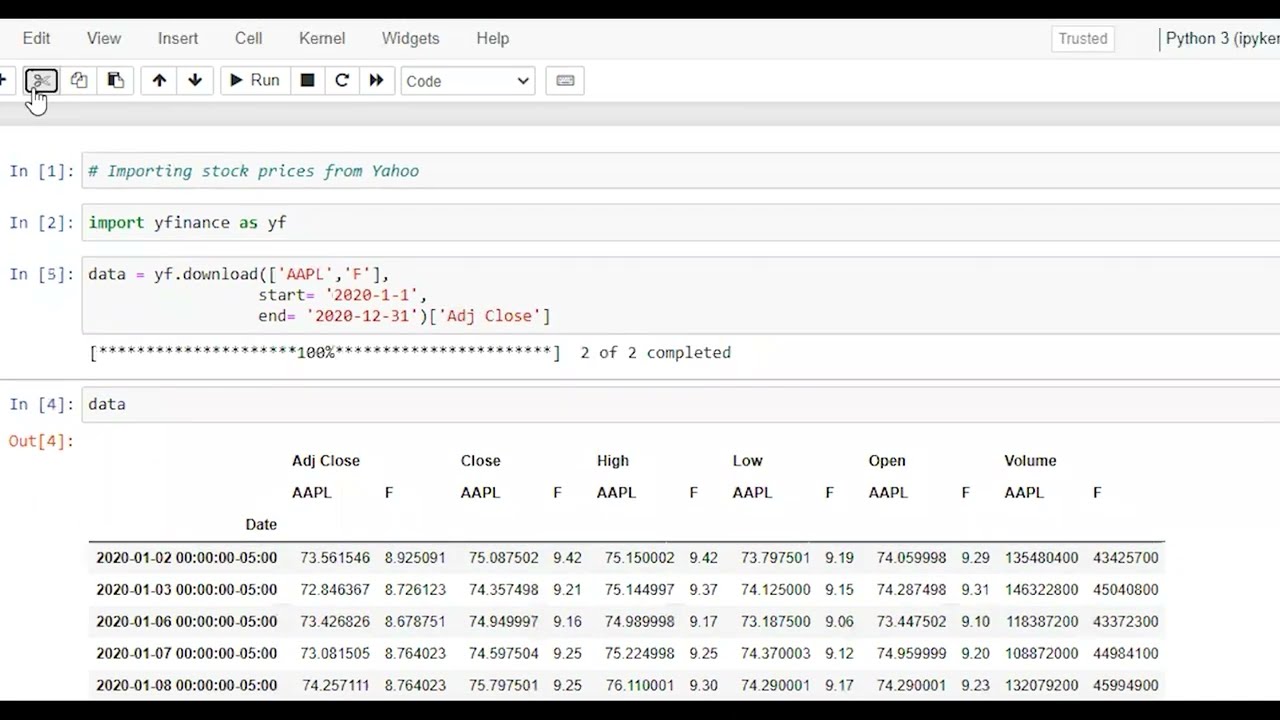Click the 'Date' index header

(261, 524)
